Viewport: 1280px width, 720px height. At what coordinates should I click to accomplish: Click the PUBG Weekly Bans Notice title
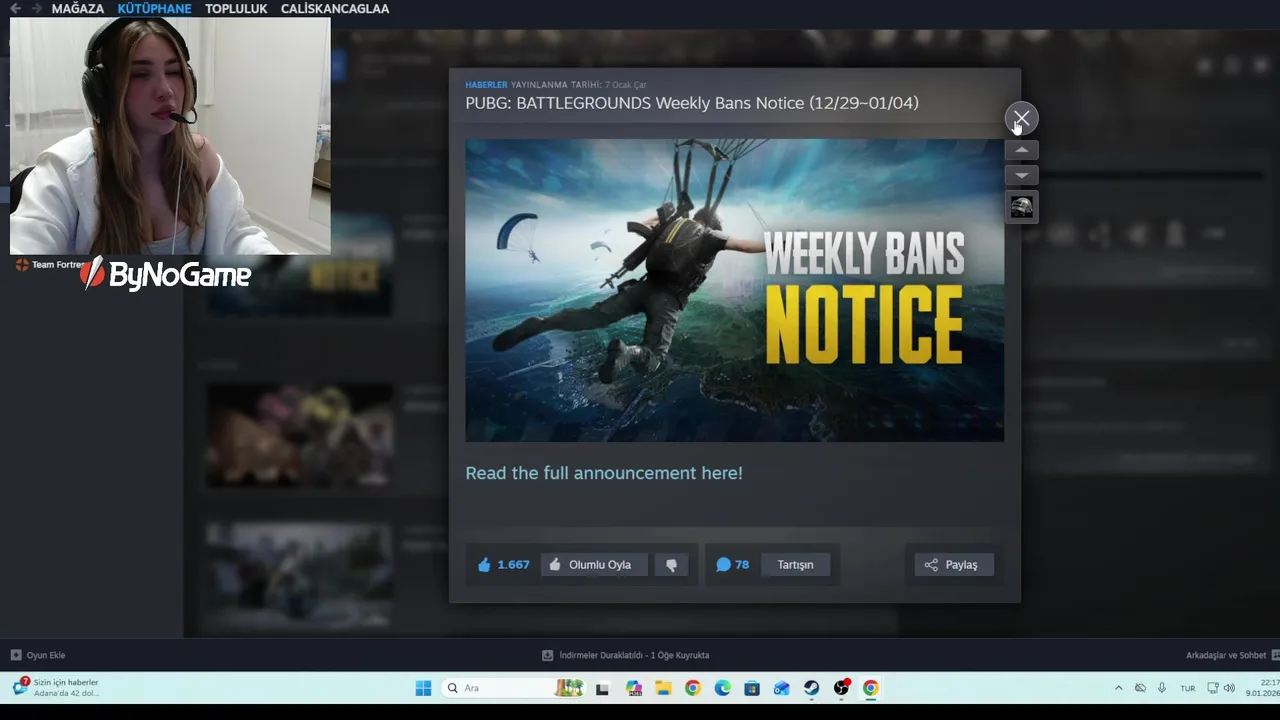pyautogui.click(x=692, y=103)
